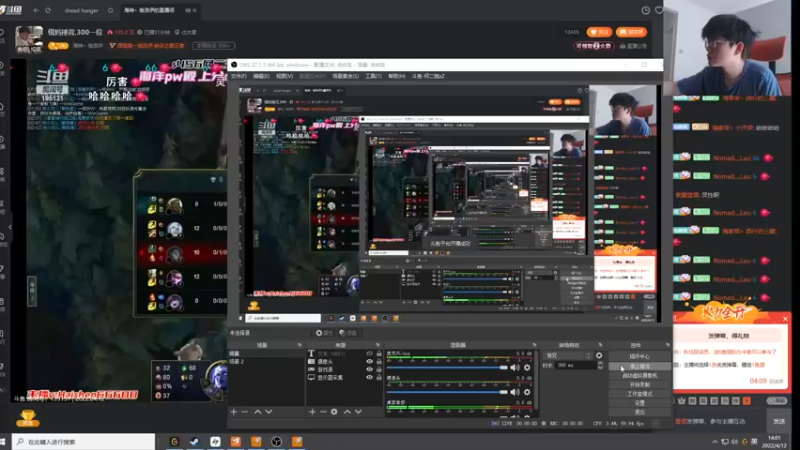The image size is (800, 450).
Task: Click the orange badge icon in chat toolbar
Action: click(x=746, y=401)
